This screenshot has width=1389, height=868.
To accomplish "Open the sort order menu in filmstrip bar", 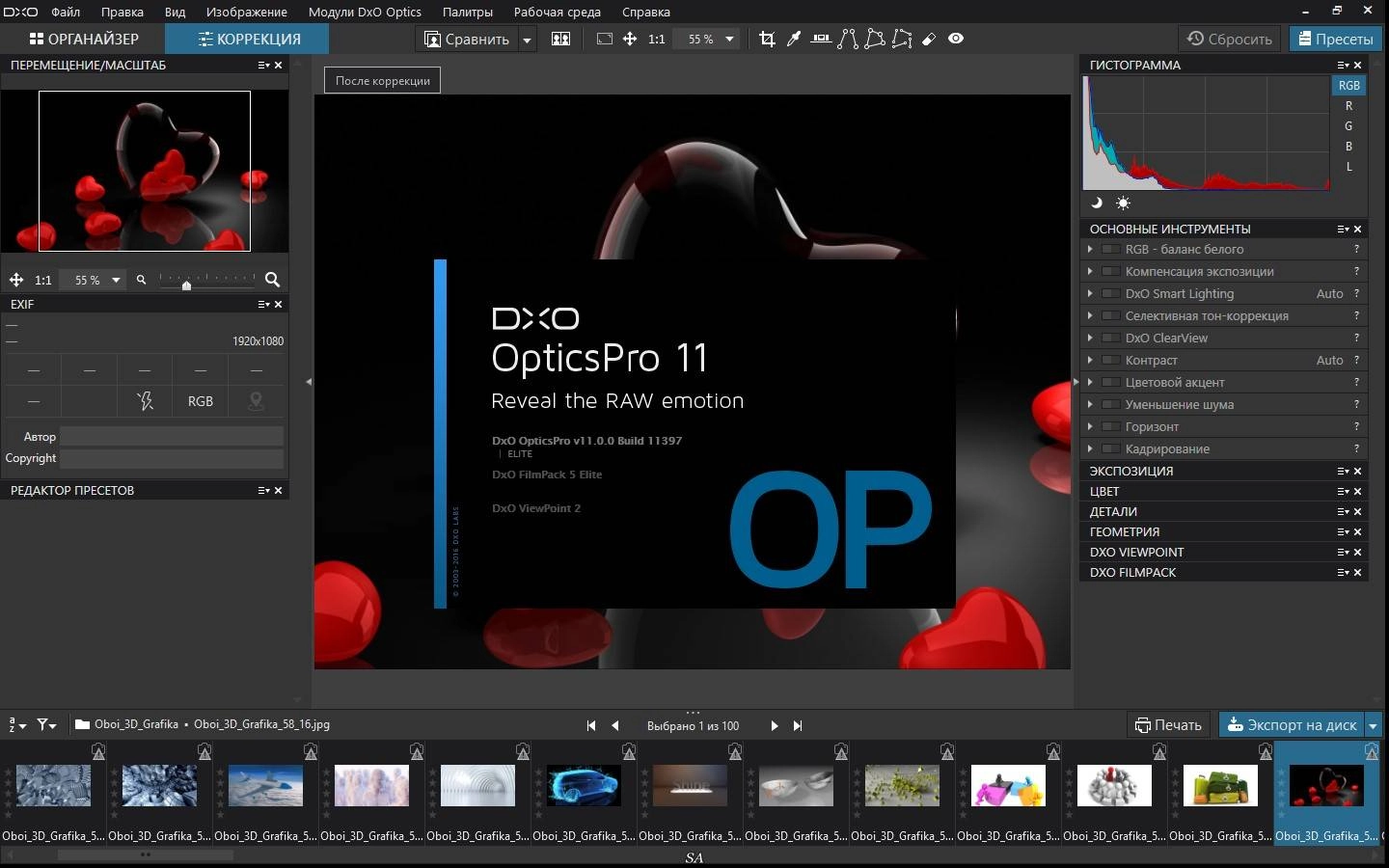I will (16, 724).
